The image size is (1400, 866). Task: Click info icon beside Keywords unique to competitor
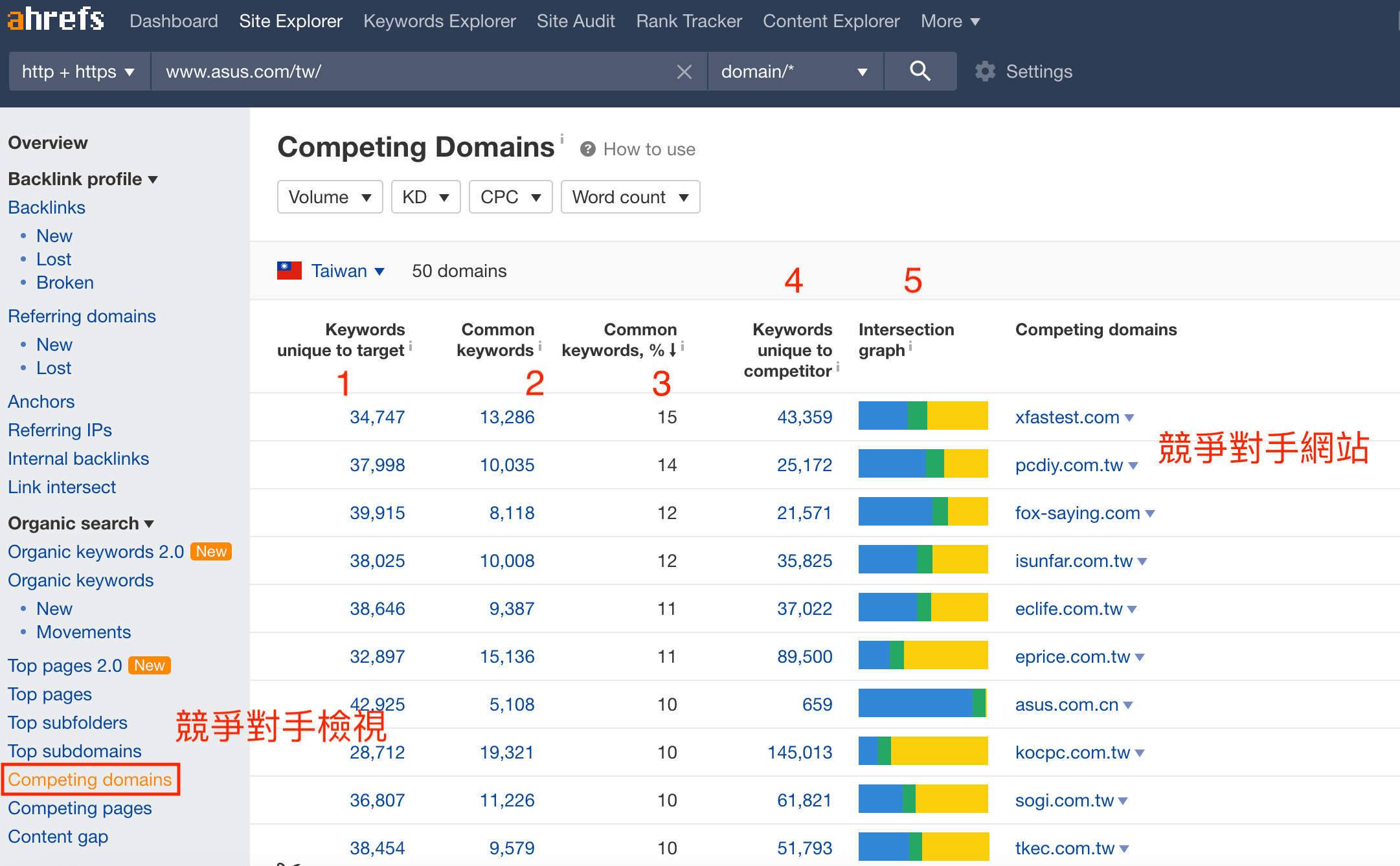837,368
